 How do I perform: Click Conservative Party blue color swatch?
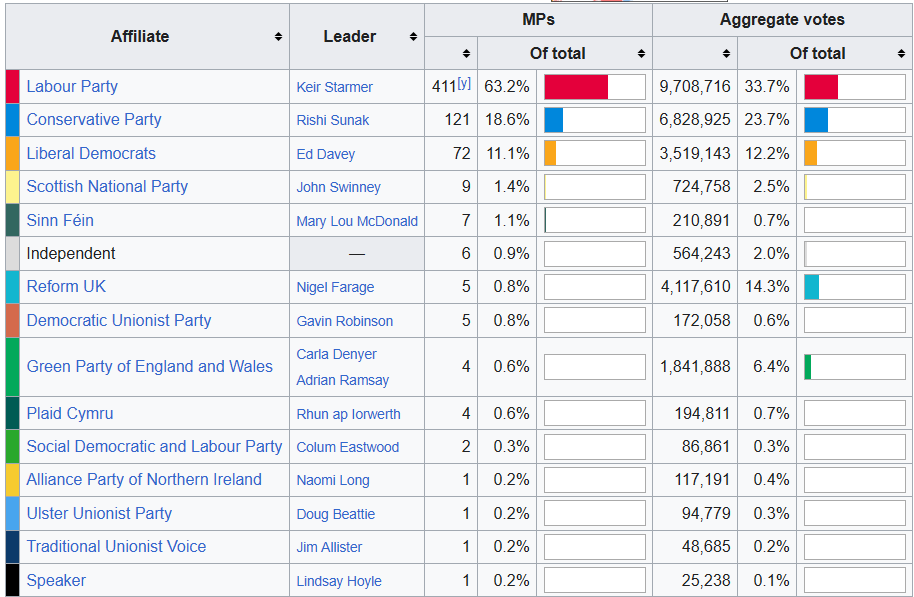[x=13, y=120]
